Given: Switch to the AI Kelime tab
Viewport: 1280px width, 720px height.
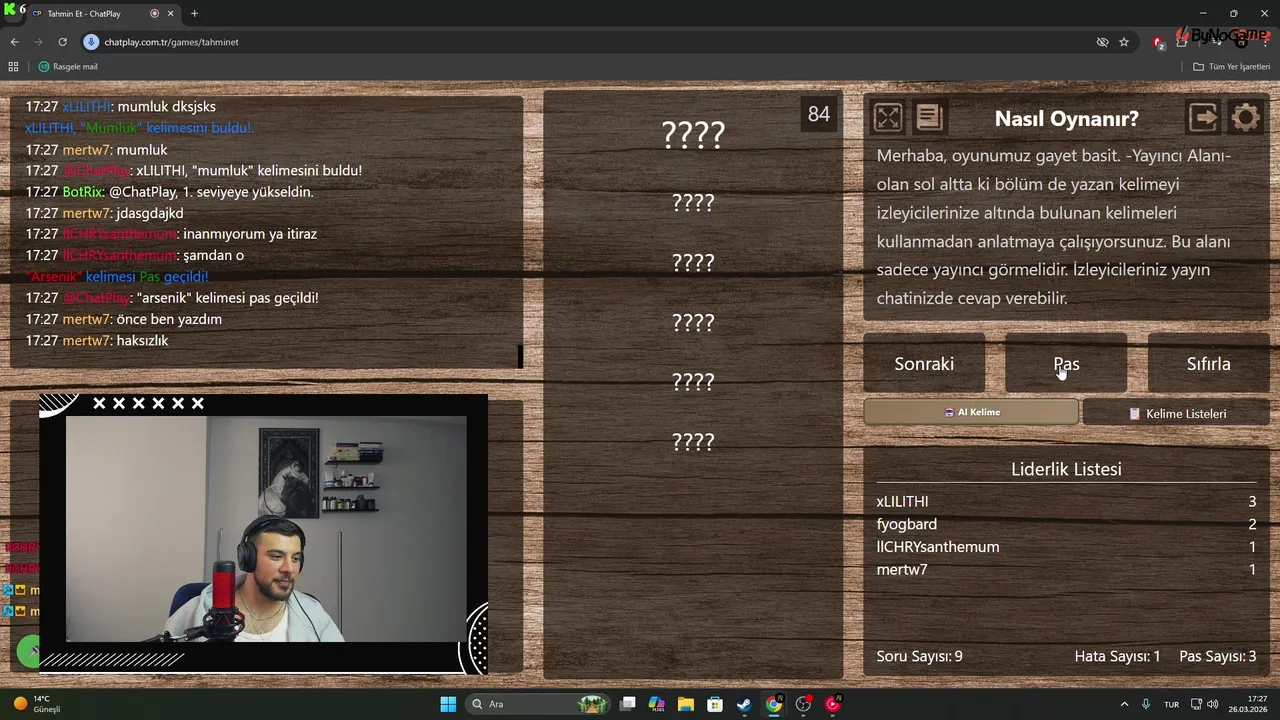Looking at the screenshot, I should [971, 412].
